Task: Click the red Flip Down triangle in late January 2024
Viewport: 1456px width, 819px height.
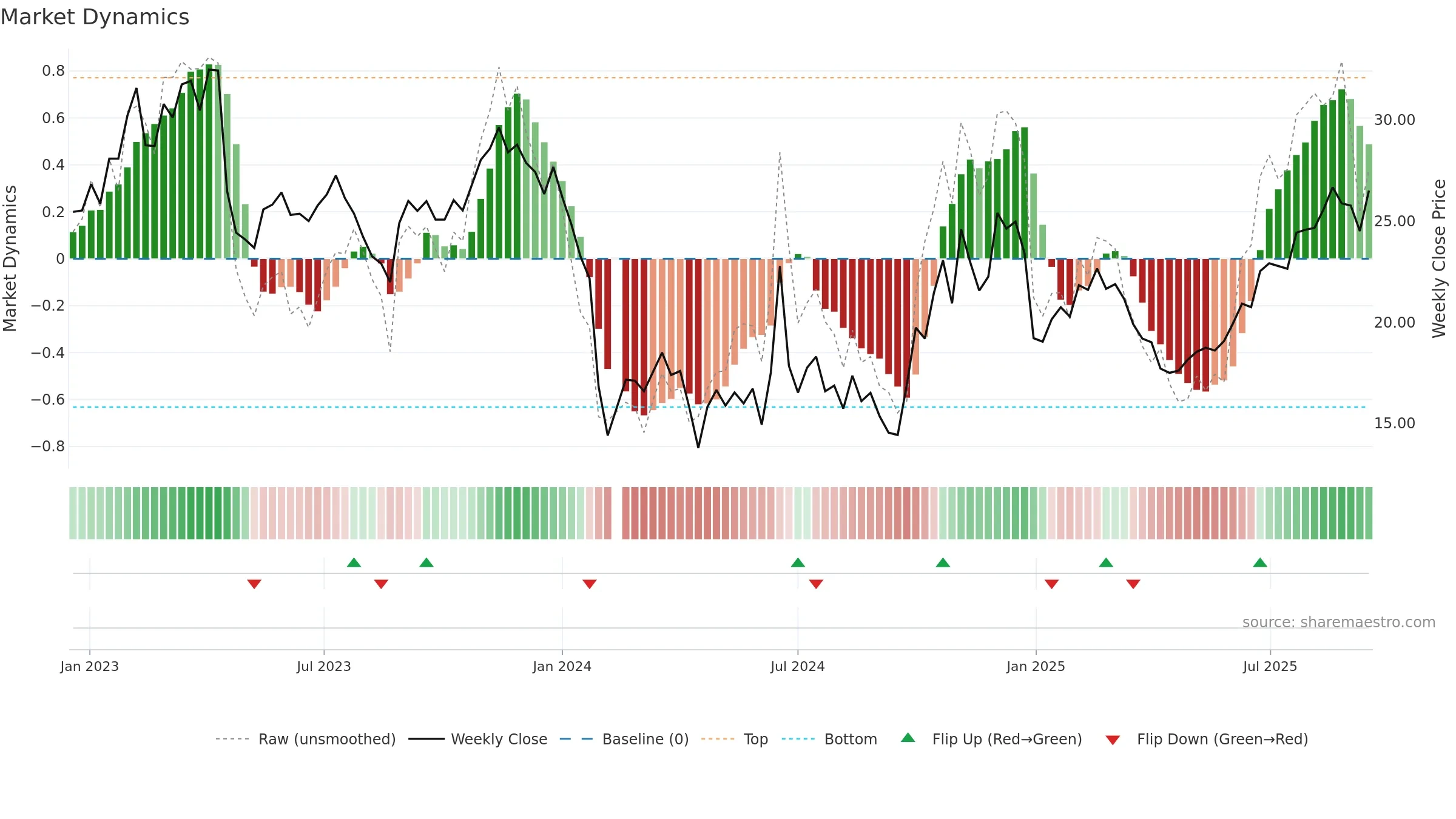Action: (590, 584)
